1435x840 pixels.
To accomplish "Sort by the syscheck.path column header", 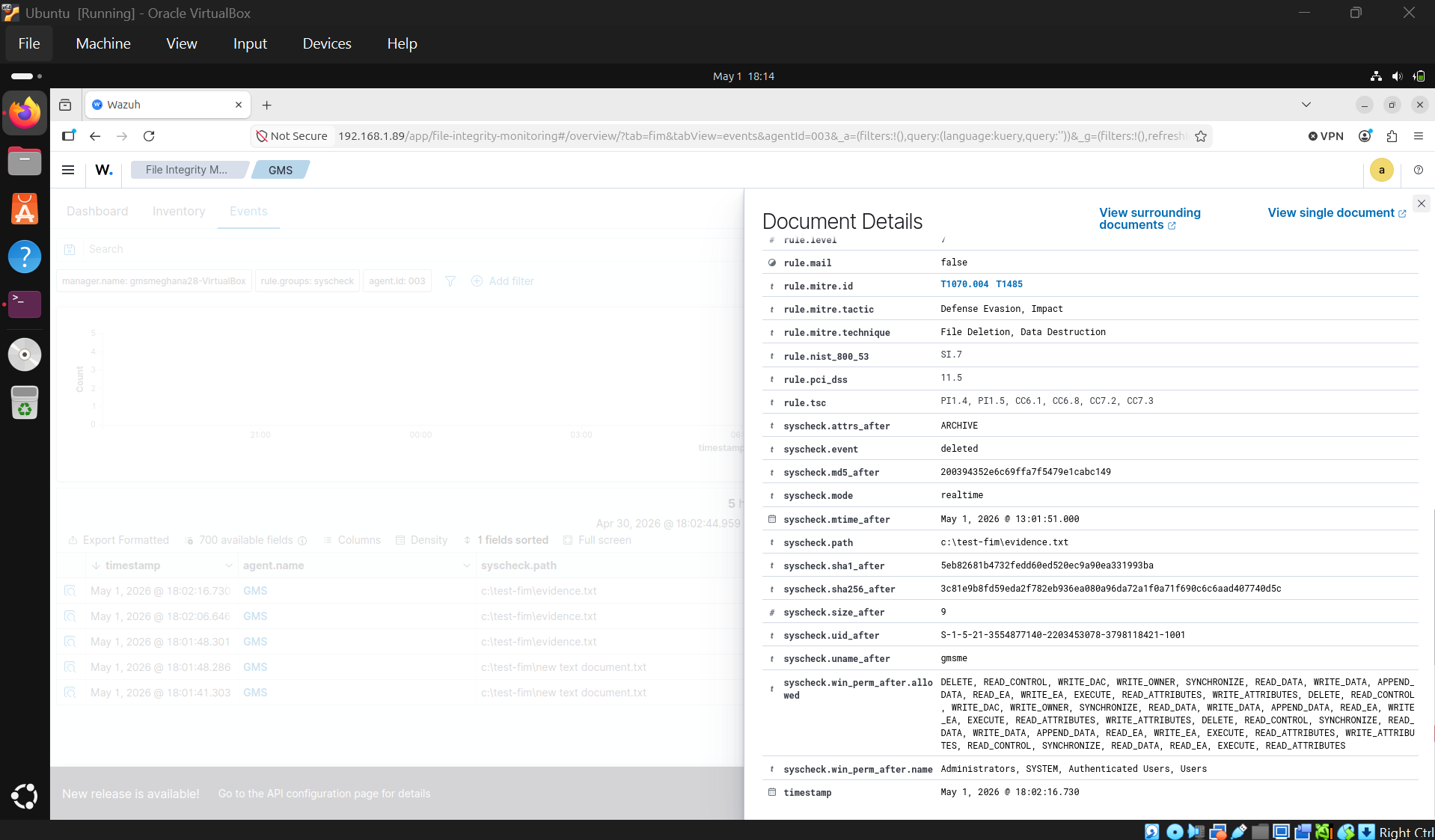I will point(518,565).
